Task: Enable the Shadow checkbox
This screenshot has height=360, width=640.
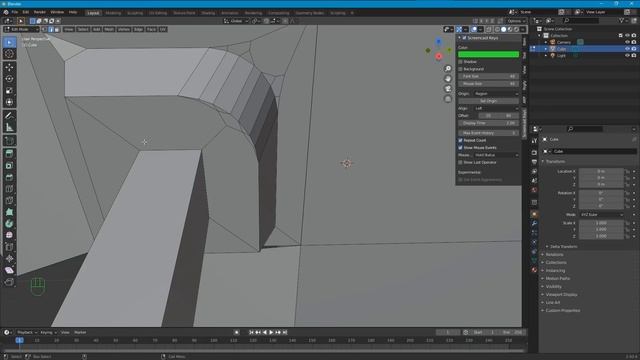Action: pos(460,62)
